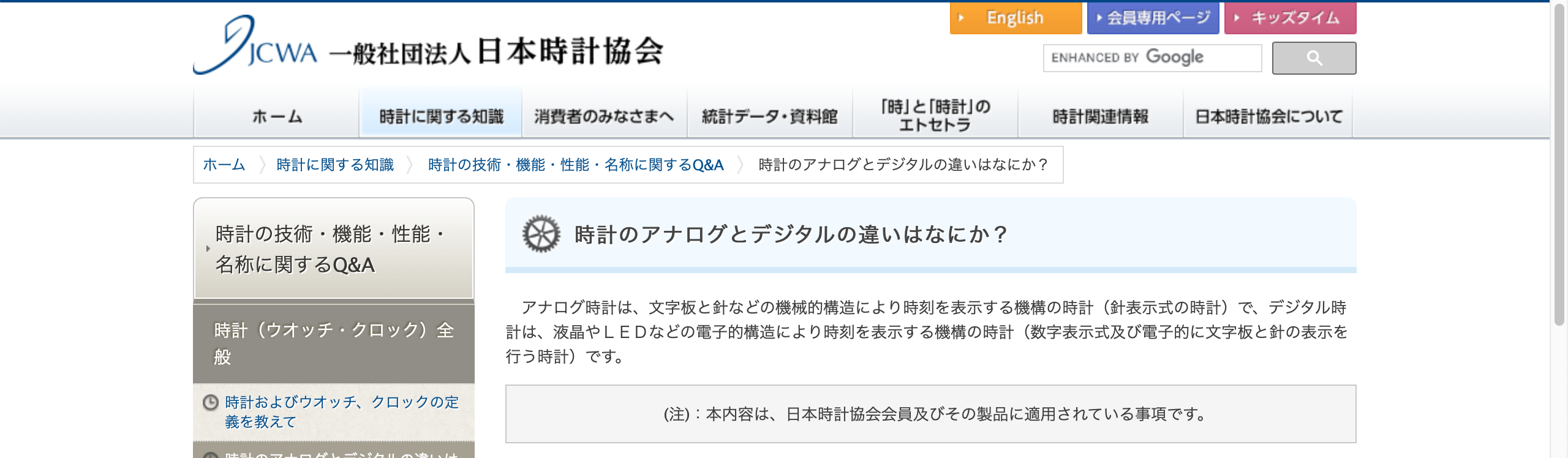1568x458 pixels.
Task: Click the ホーム breadcrumb link
Action: coord(224,165)
